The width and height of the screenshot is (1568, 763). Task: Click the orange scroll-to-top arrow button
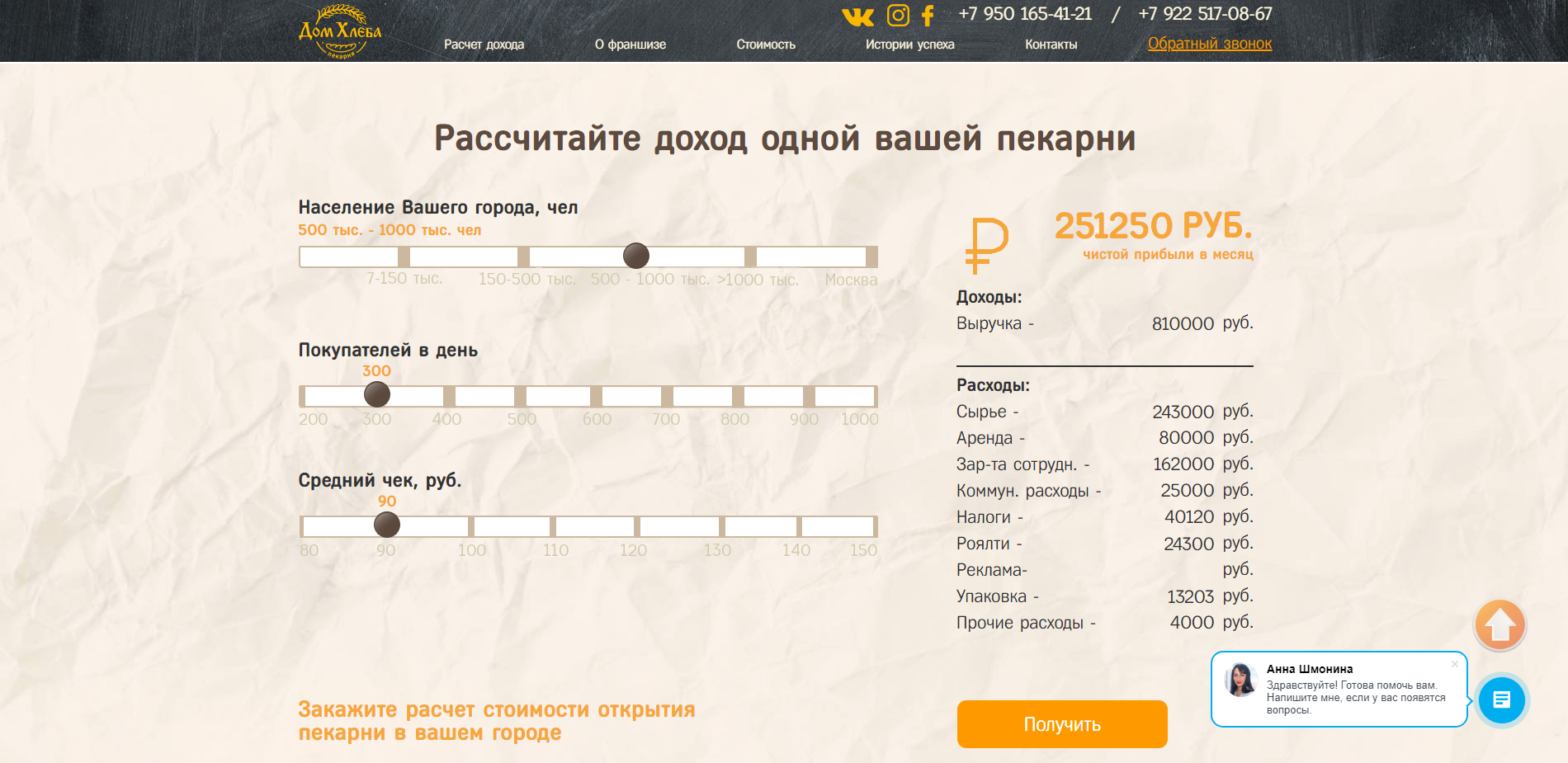coord(1500,625)
